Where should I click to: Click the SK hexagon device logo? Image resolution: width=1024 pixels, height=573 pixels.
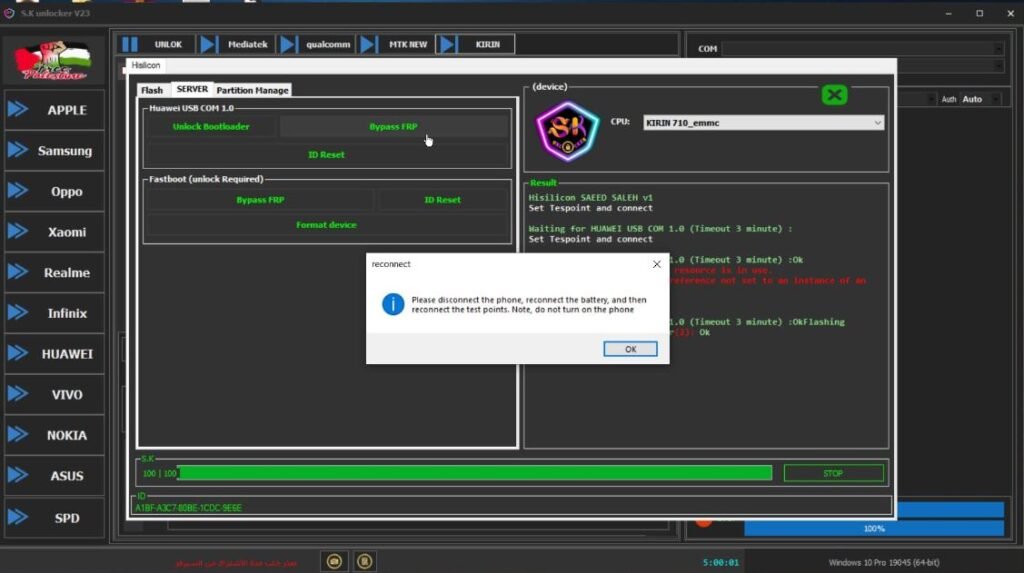[x=568, y=131]
